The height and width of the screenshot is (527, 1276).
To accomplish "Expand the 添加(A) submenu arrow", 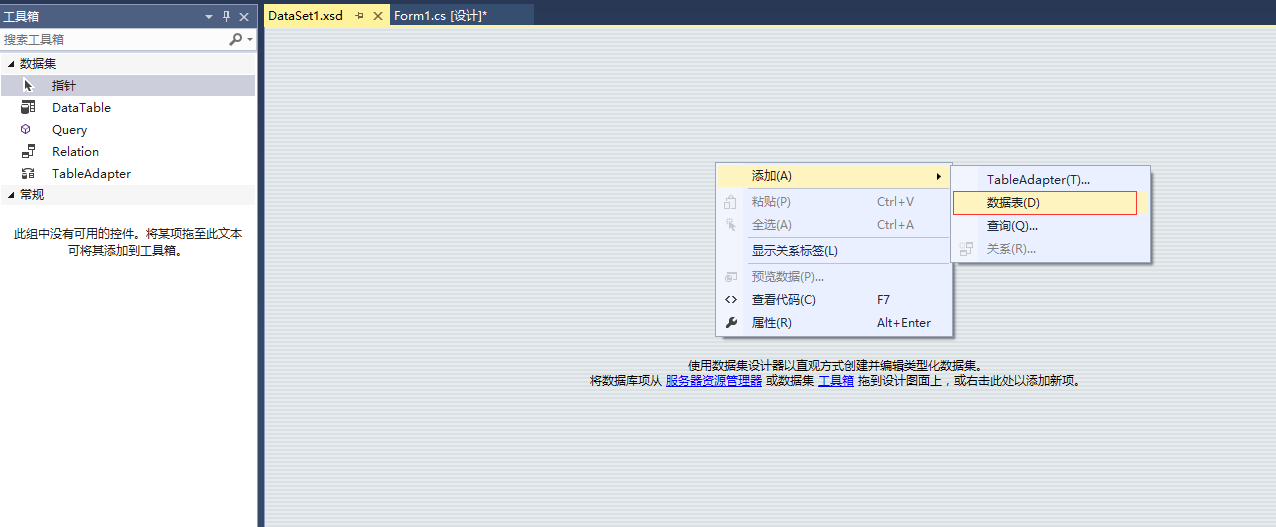I will point(938,176).
